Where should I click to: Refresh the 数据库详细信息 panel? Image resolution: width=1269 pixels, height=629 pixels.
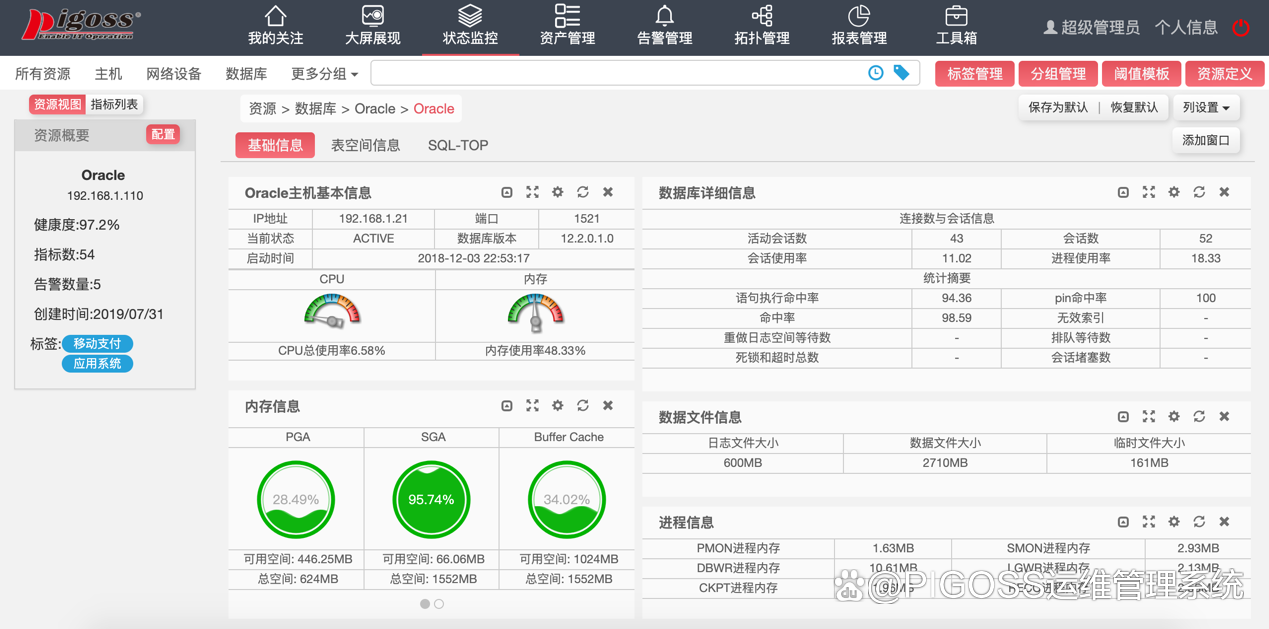pos(1199,192)
